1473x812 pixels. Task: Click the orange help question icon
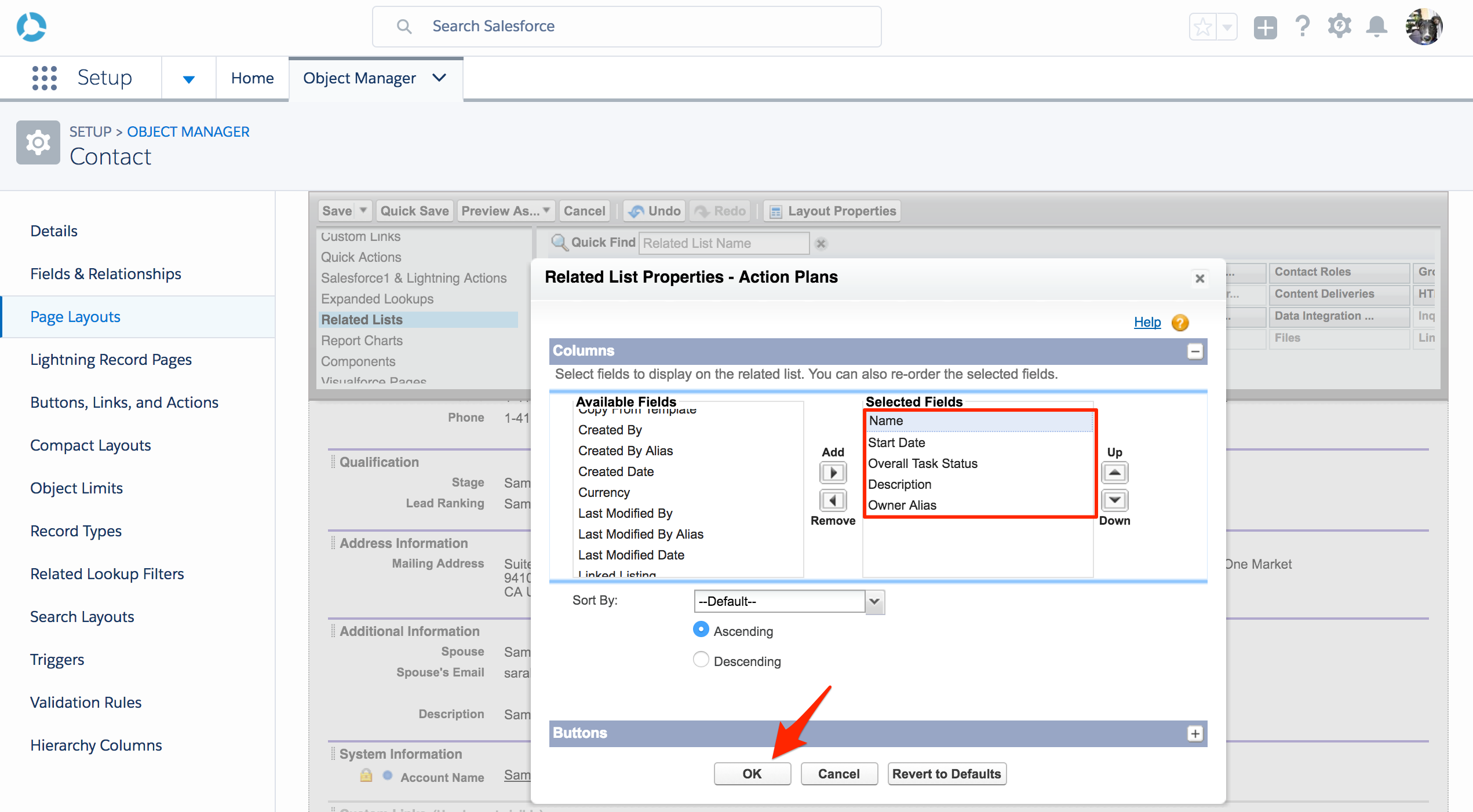click(x=1180, y=323)
